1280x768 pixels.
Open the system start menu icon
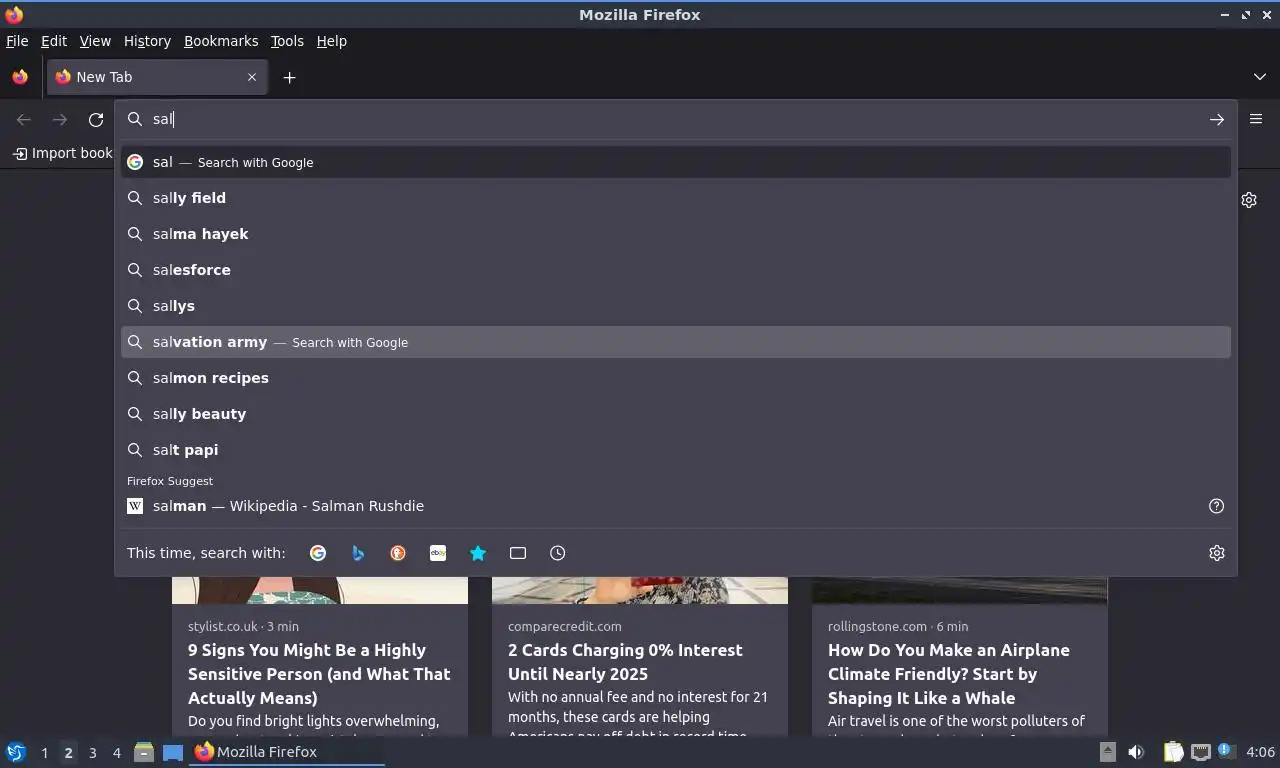point(16,752)
